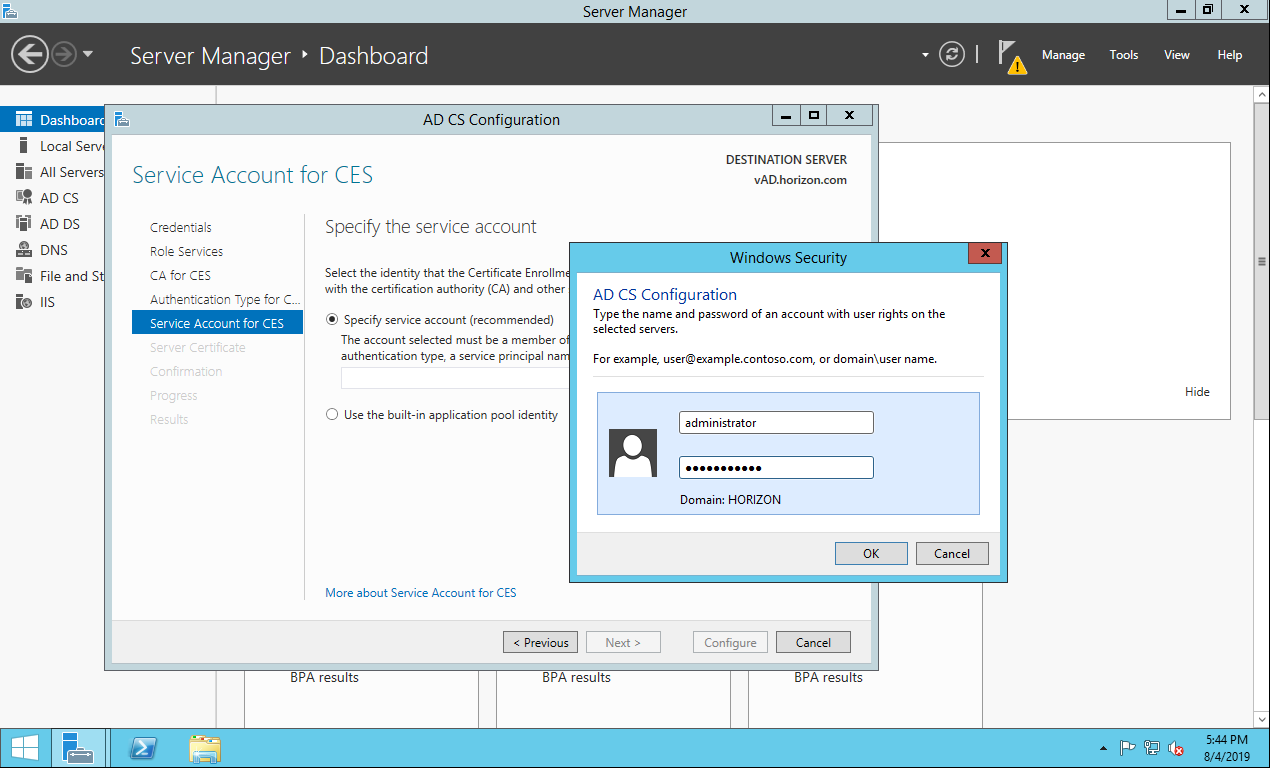Open the Manage menu
The height and width of the screenshot is (768, 1270).
(1063, 55)
